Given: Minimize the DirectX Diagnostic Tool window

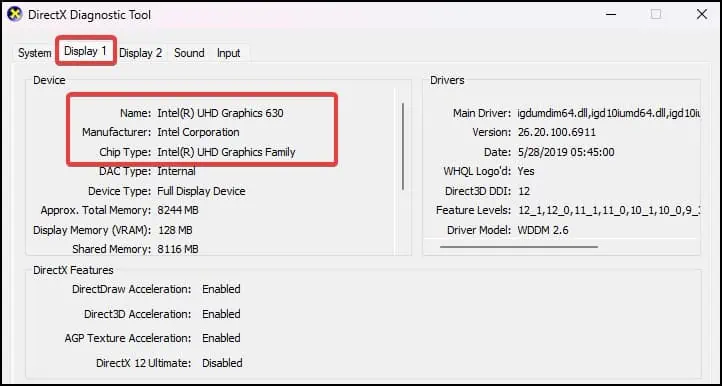Looking at the screenshot, I should coord(611,14).
